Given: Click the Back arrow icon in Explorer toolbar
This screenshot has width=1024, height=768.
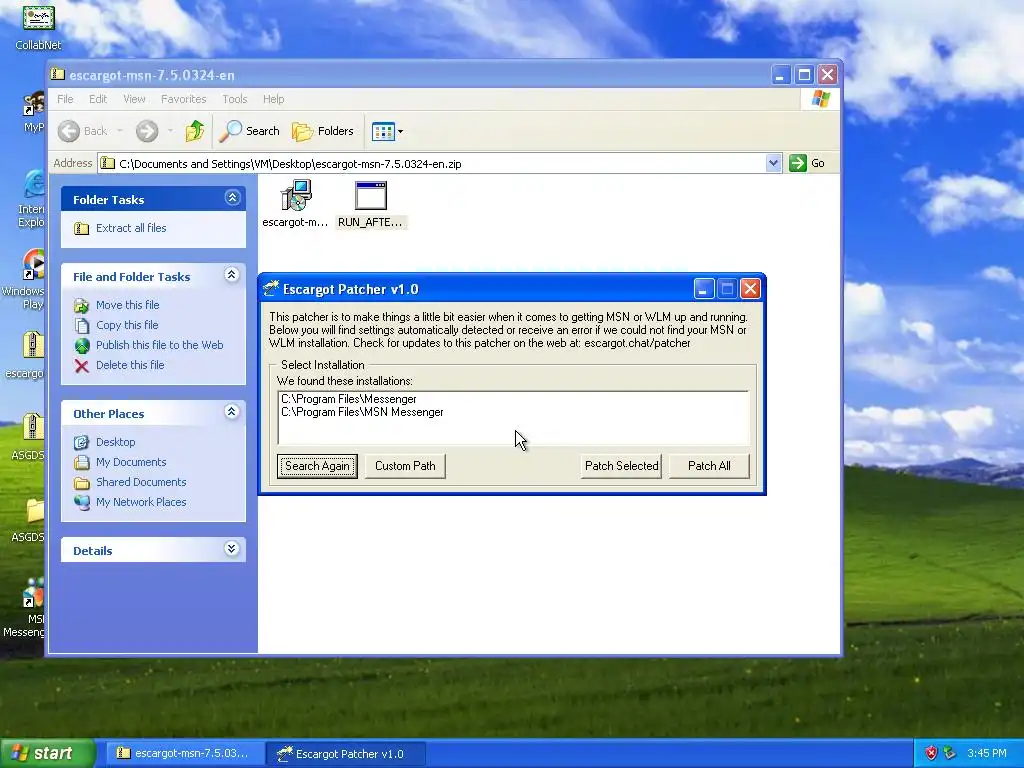Looking at the screenshot, I should [x=69, y=131].
